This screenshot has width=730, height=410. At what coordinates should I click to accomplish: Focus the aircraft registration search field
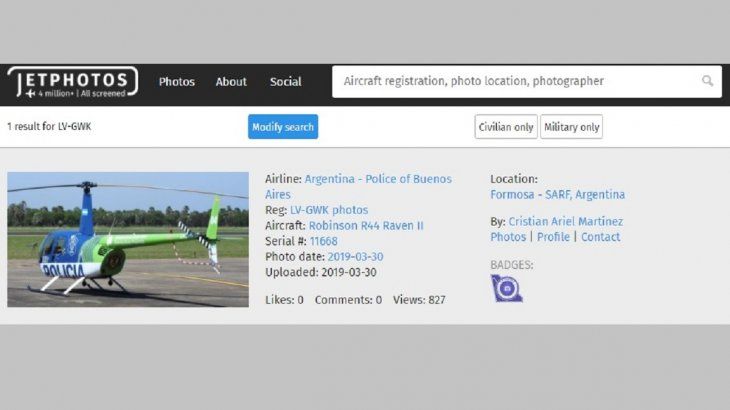[515, 82]
